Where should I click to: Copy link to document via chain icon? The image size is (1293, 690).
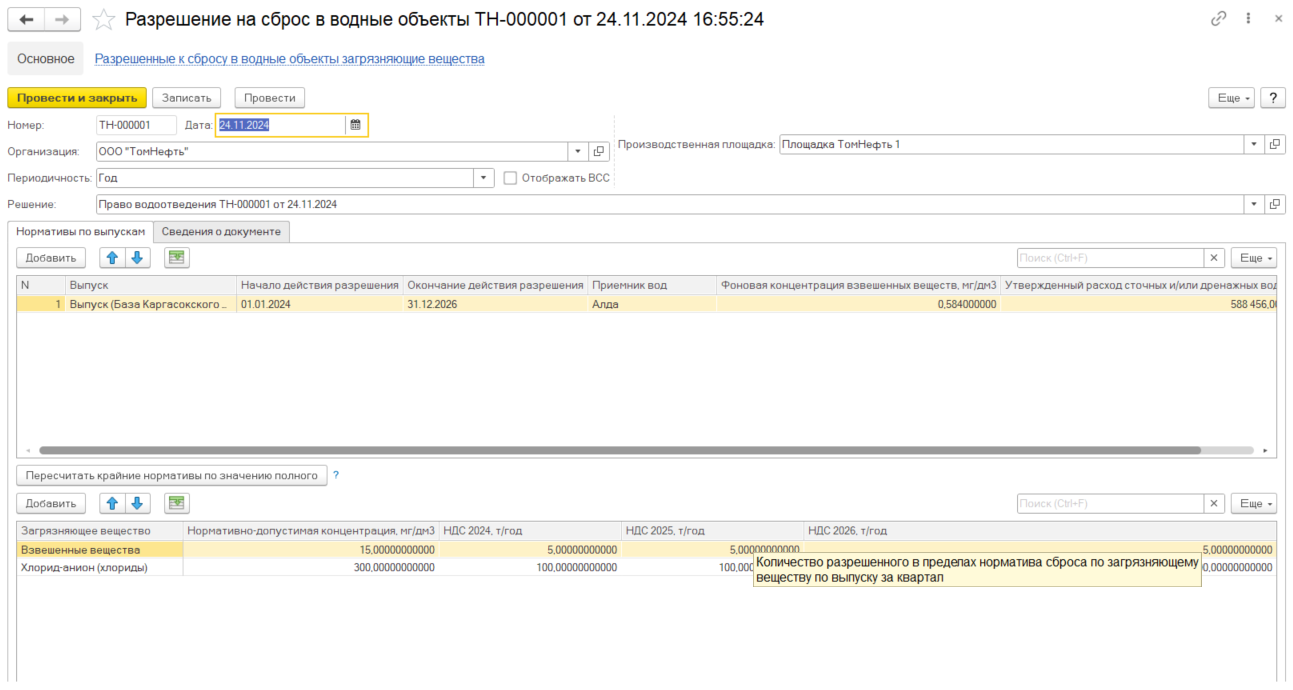tap(1218, 19)
